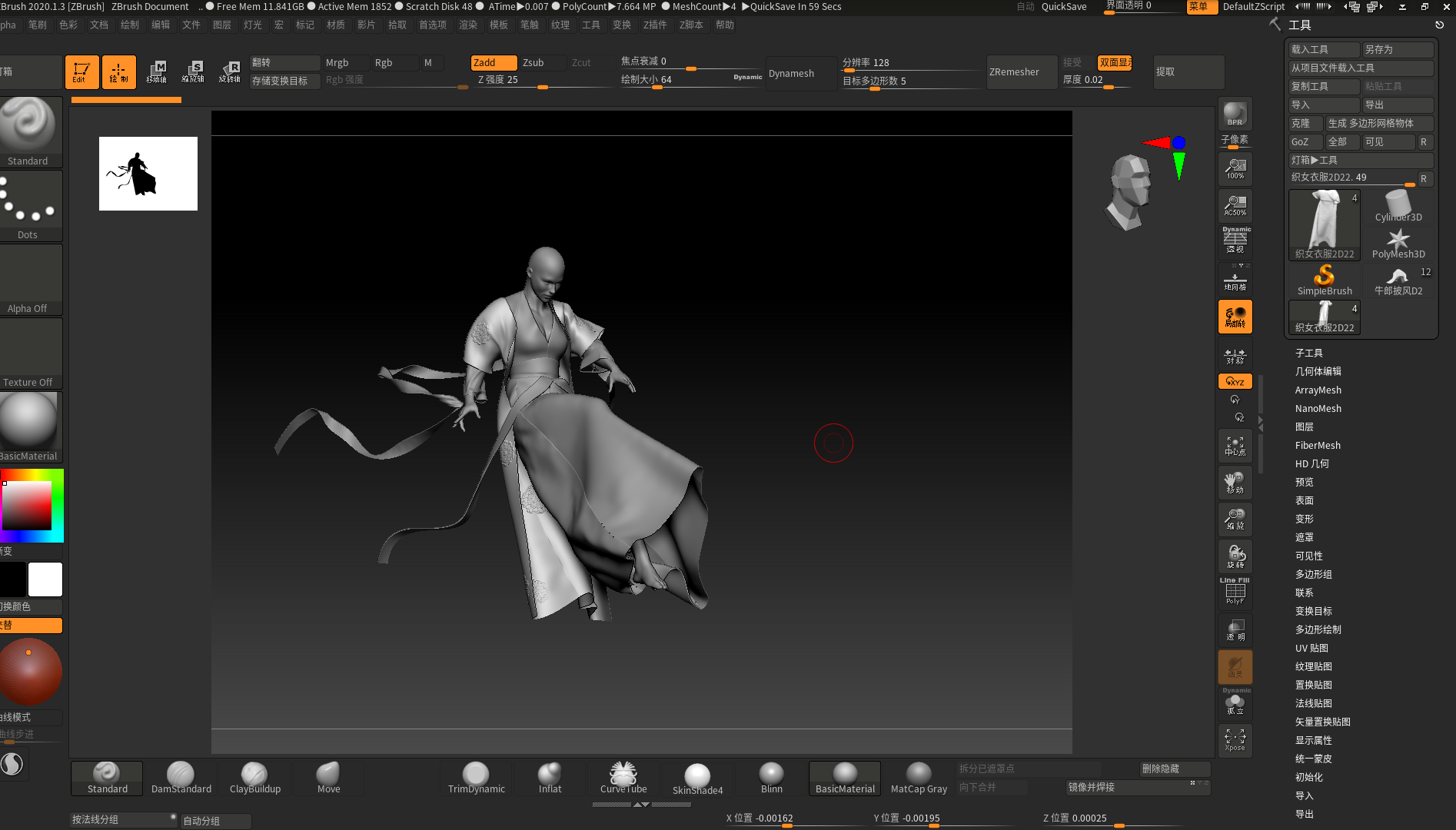The width and height of the screenshot is (1456, 830).
Task: Expand the 几何体编辑 section
Action: (1318, 371)
